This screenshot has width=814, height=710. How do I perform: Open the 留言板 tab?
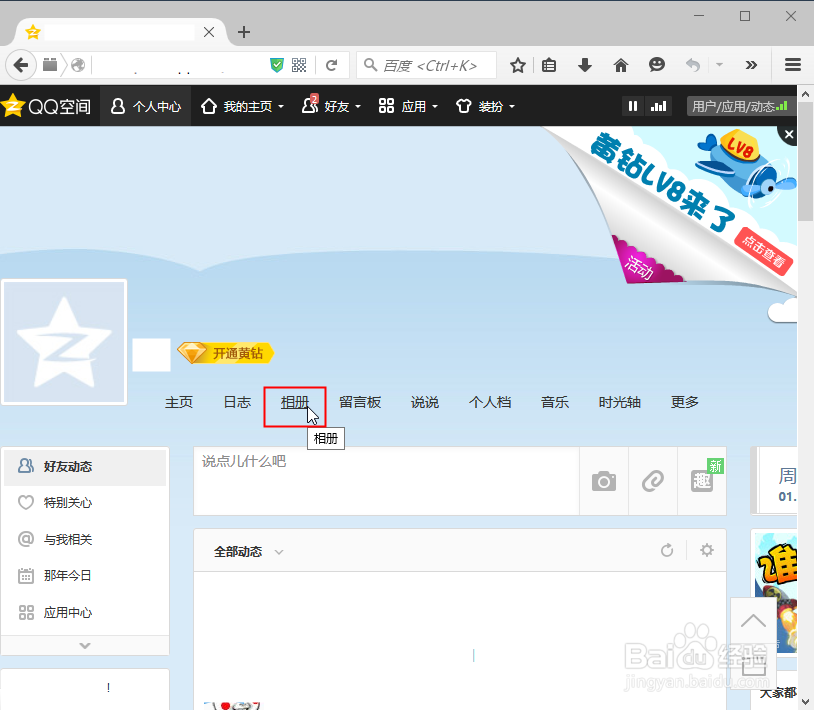coord(360,402)
